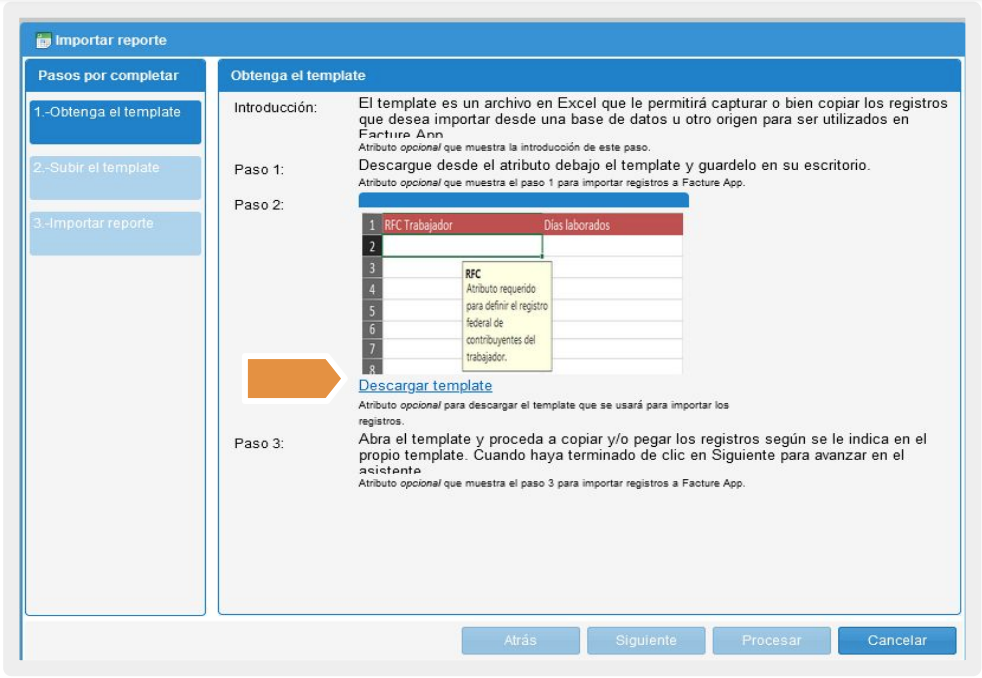Click row number 5 in template preview

click(371, 309)
